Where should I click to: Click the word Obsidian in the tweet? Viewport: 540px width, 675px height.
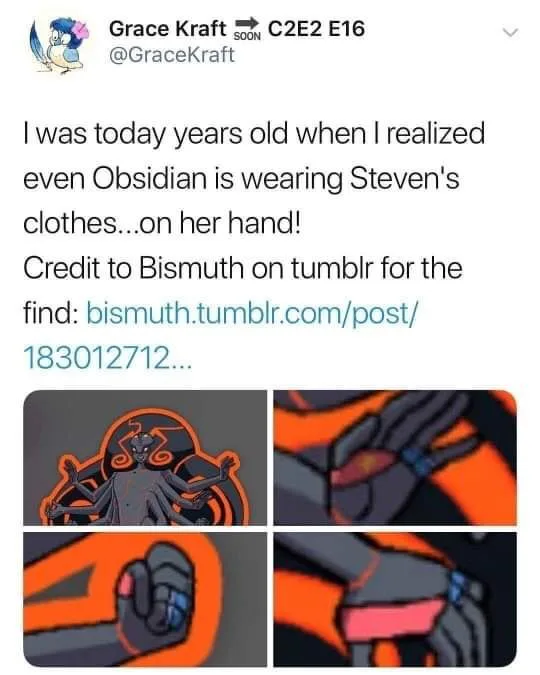tap(149, 178)
